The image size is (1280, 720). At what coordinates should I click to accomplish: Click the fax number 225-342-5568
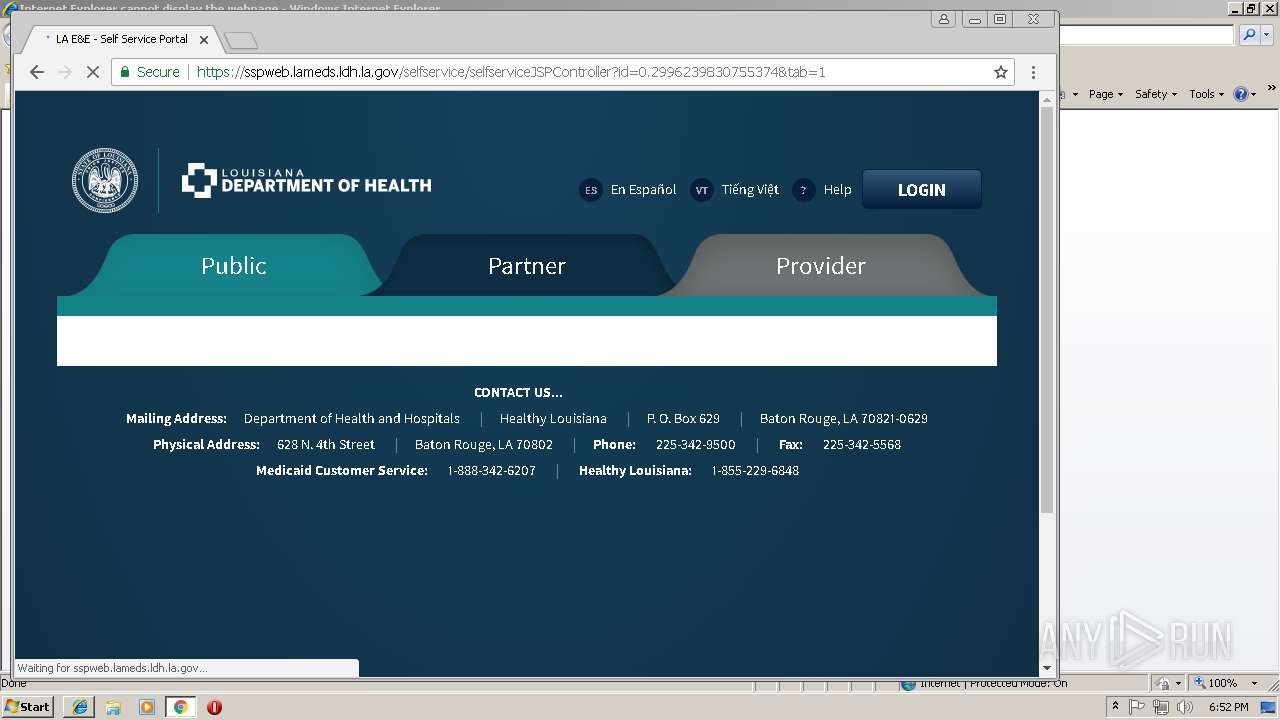862,445
